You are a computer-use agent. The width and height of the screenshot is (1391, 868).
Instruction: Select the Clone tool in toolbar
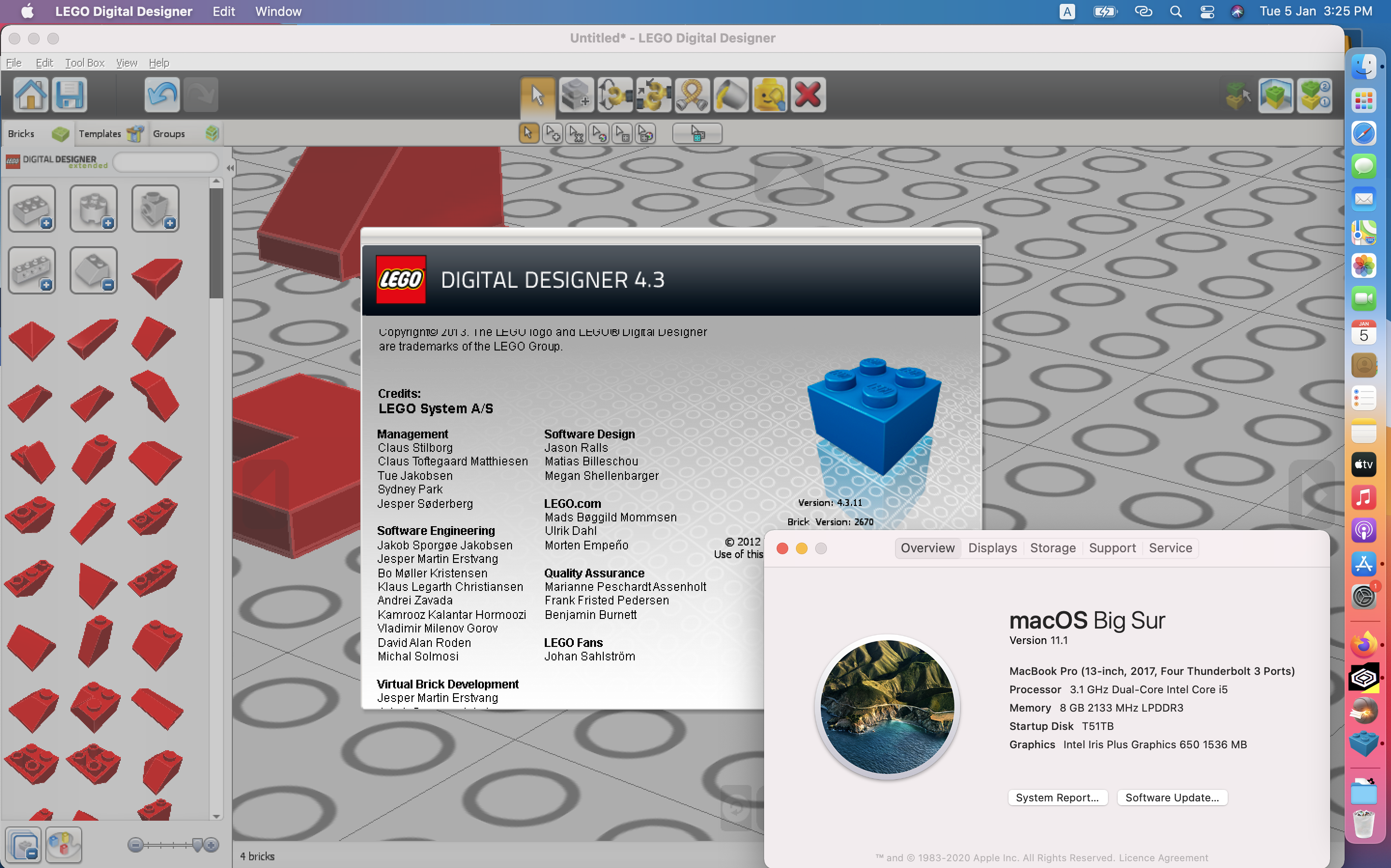click(x=576, y=95)
